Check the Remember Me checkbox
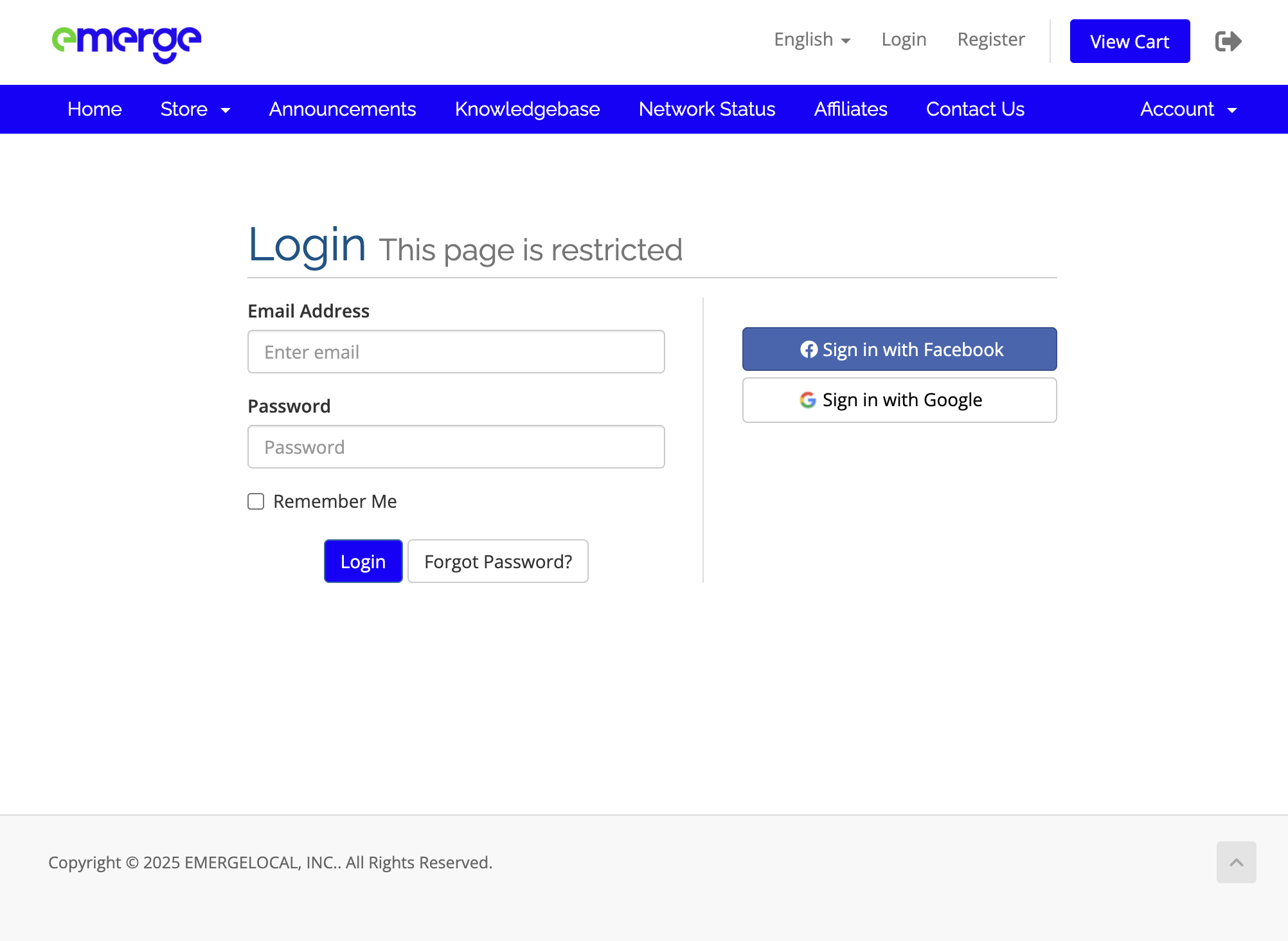 tap(256, 501)
